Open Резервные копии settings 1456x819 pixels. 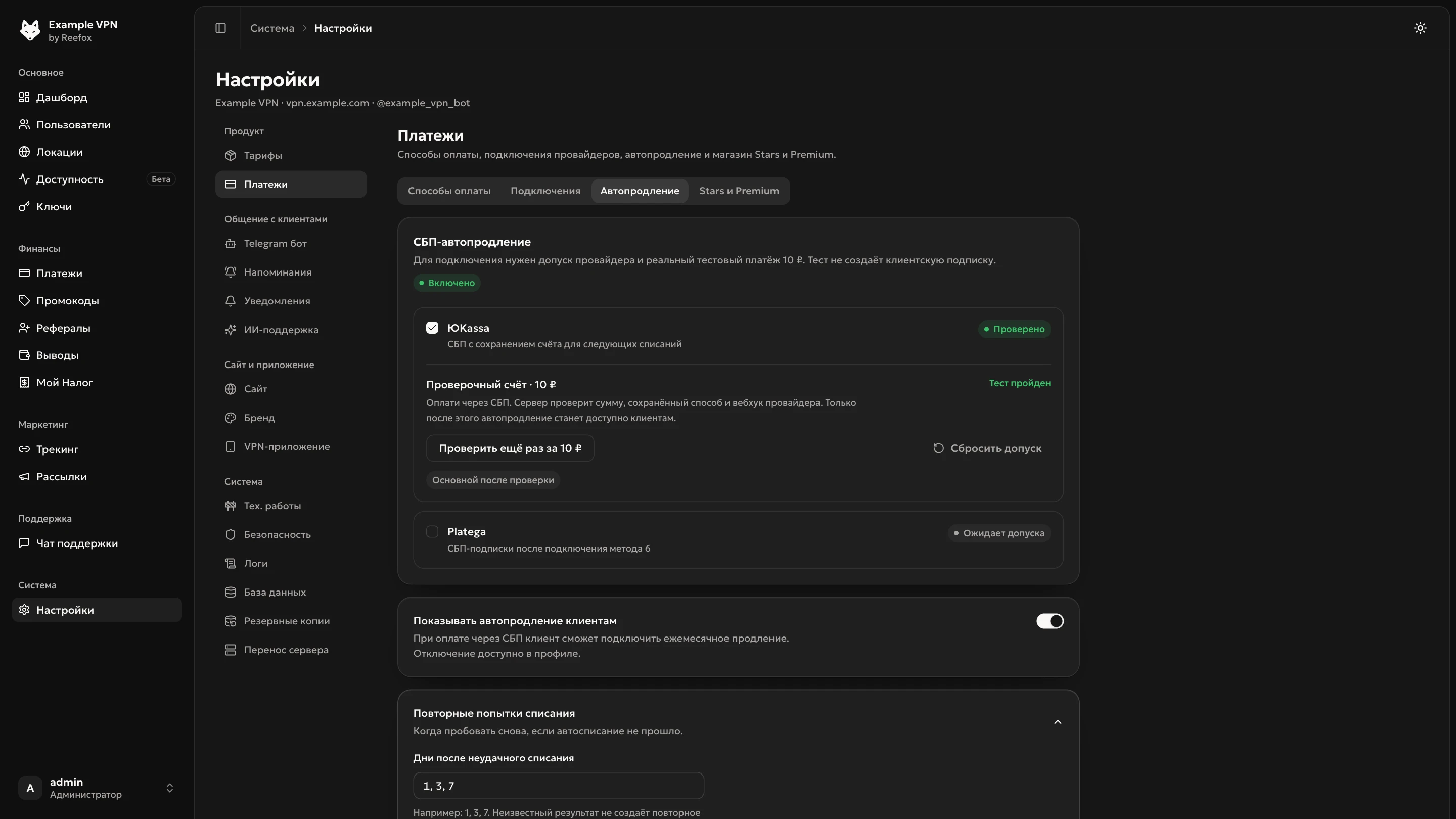click(291, 621)
